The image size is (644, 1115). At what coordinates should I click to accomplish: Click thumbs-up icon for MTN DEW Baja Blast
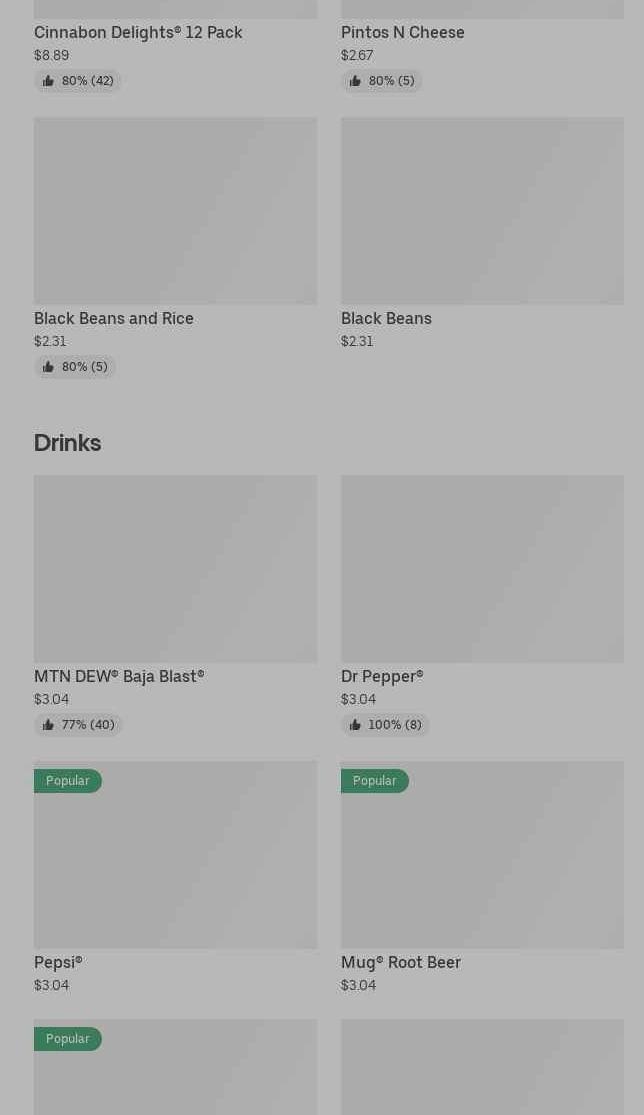(48, 725)
